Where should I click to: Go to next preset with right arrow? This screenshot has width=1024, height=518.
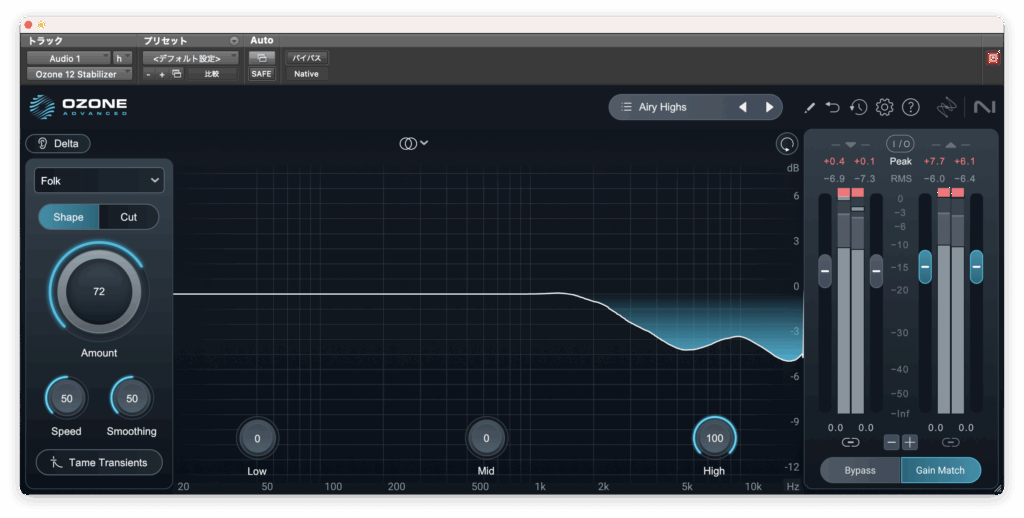tap(769, 107)
